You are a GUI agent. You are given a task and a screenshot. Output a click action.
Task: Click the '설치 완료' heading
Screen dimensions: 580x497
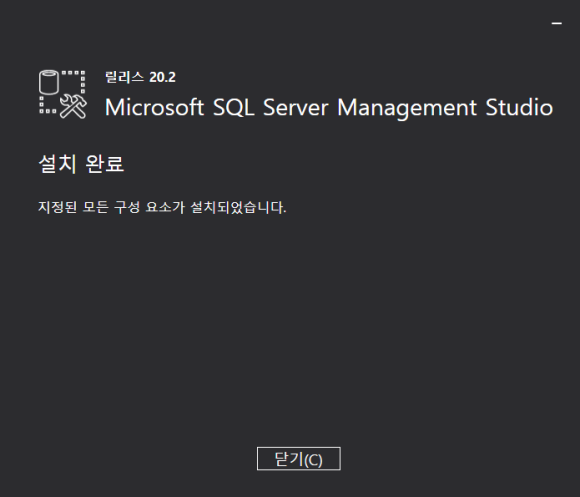pos(81,163)
